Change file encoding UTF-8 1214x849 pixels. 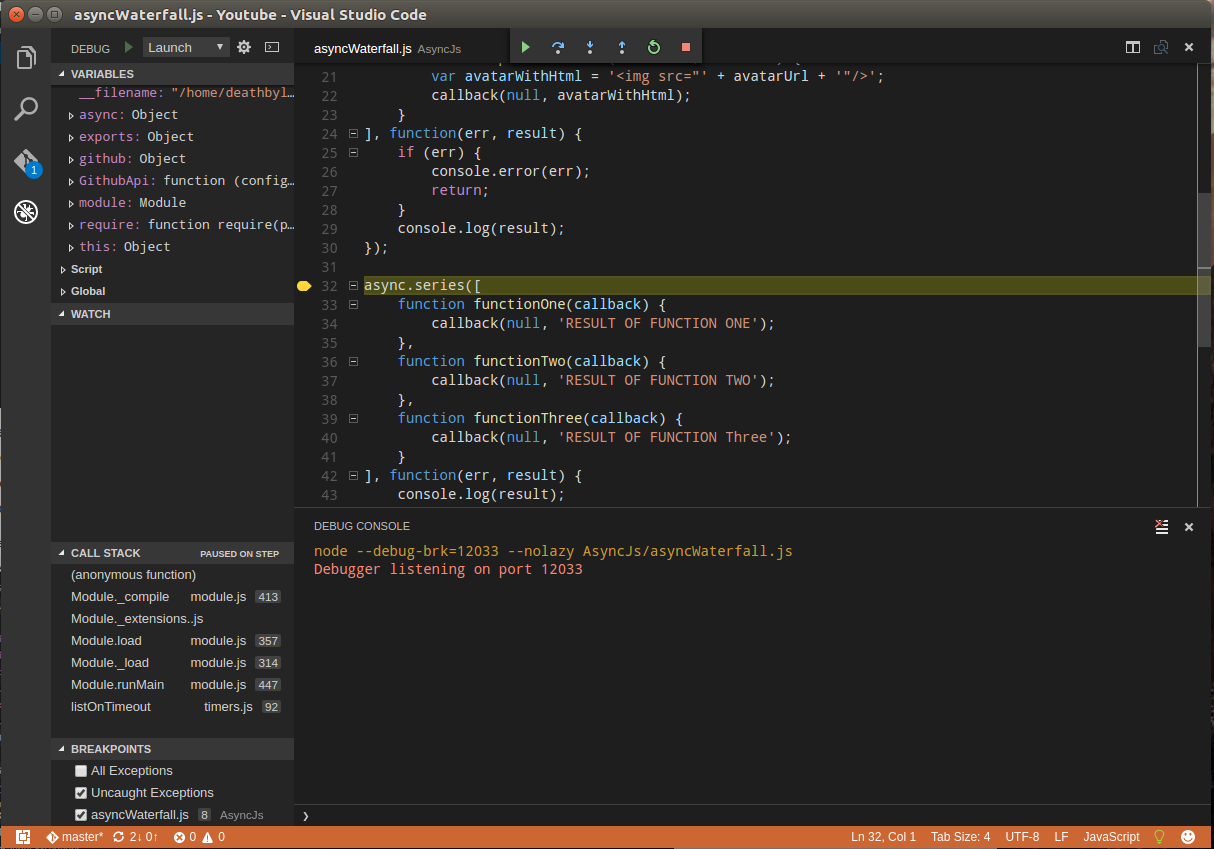pyautogui.click(x=1022, y=837)
